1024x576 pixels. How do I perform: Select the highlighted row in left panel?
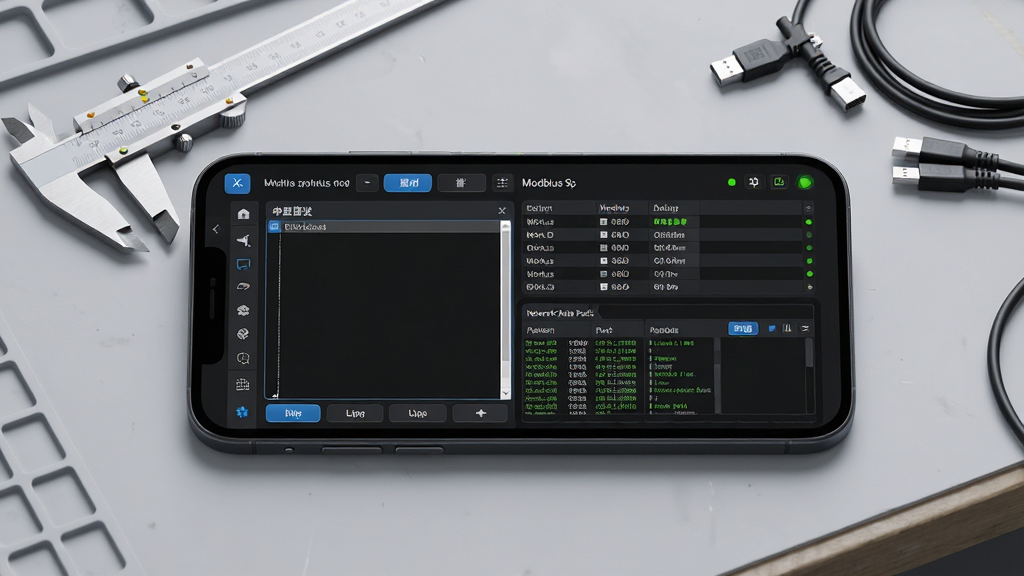[x=383, y=227]
